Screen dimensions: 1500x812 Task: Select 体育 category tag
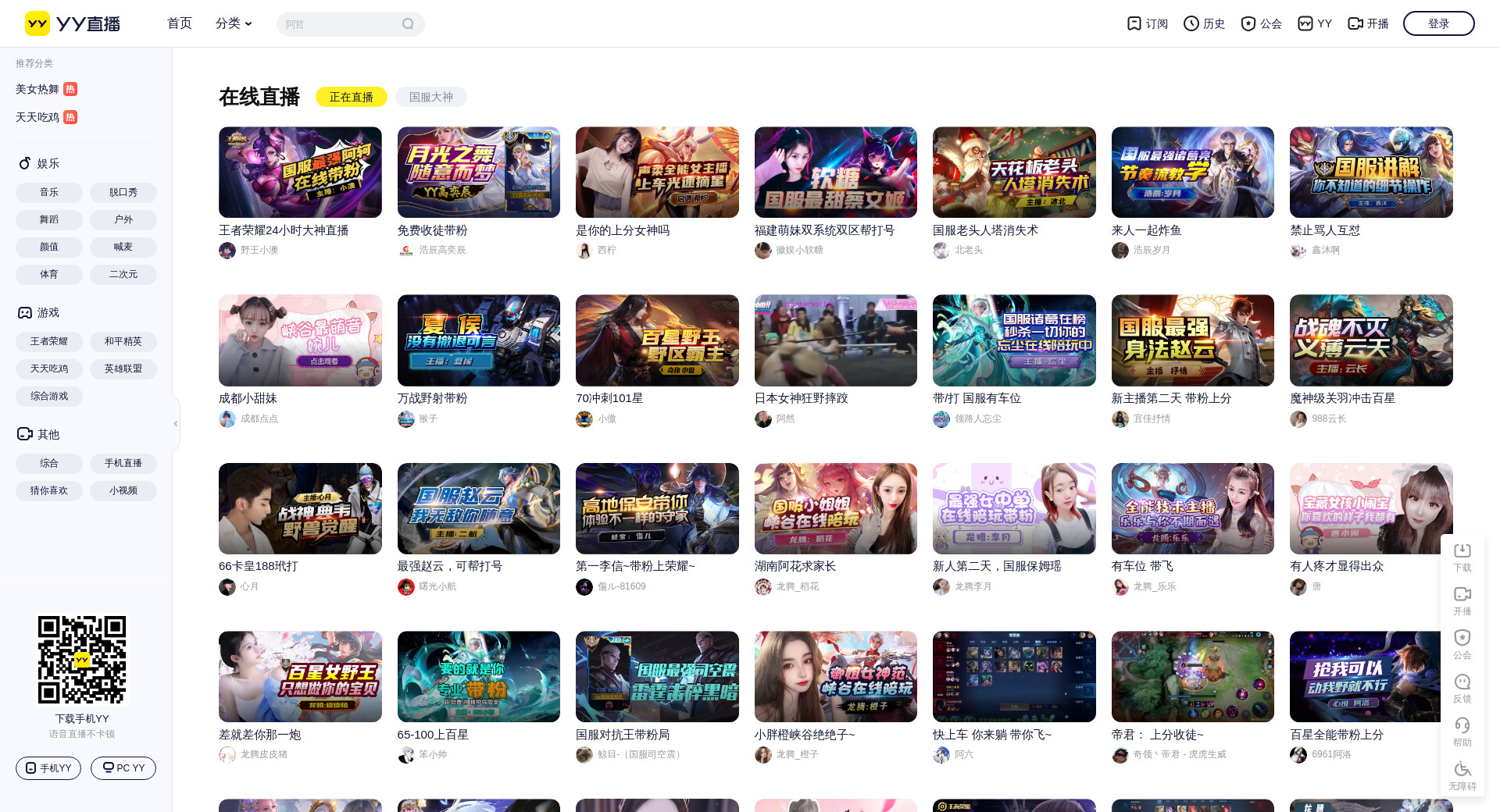click(49, 274)
